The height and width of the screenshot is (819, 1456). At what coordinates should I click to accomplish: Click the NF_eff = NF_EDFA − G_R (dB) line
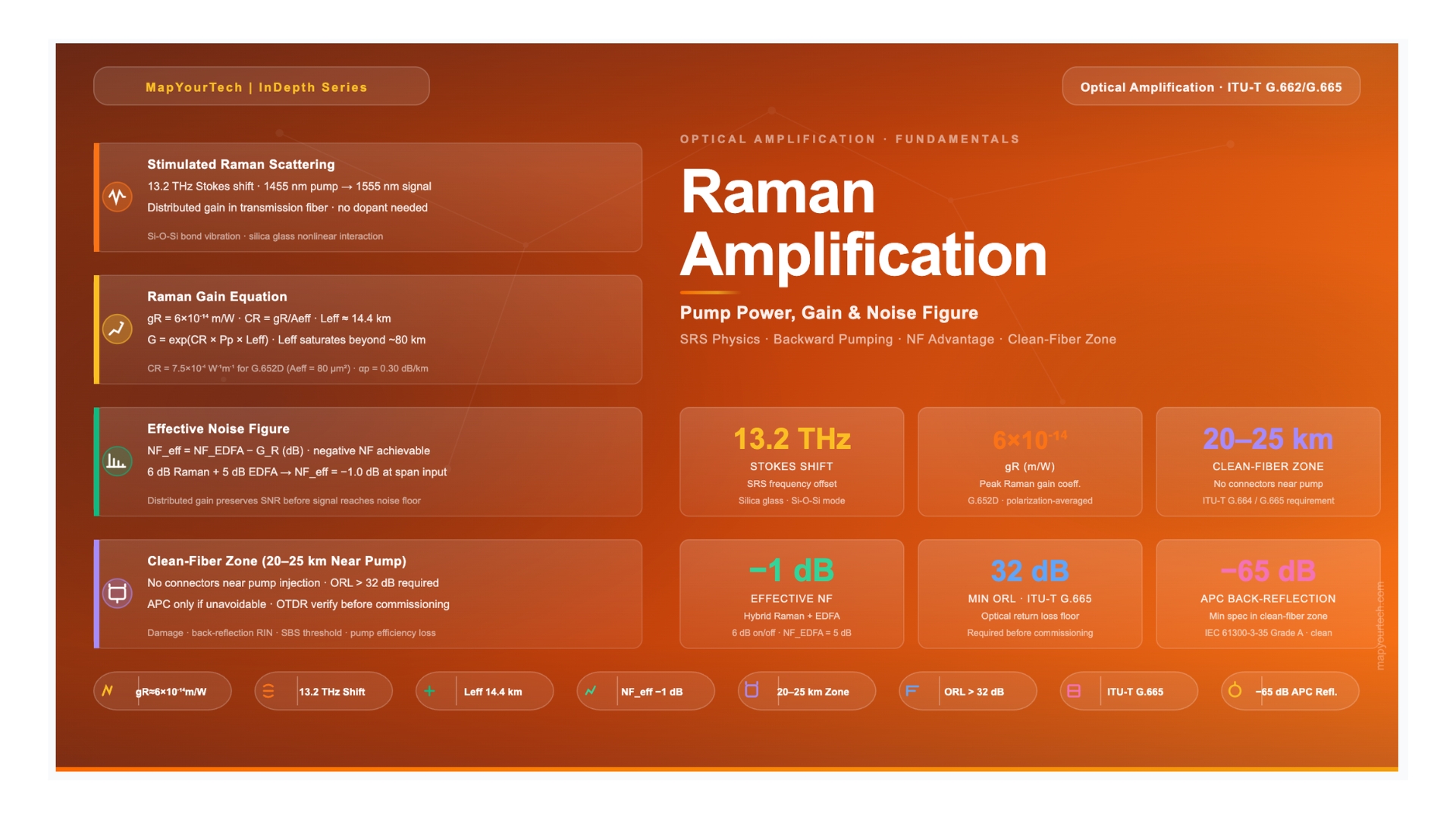288,450
